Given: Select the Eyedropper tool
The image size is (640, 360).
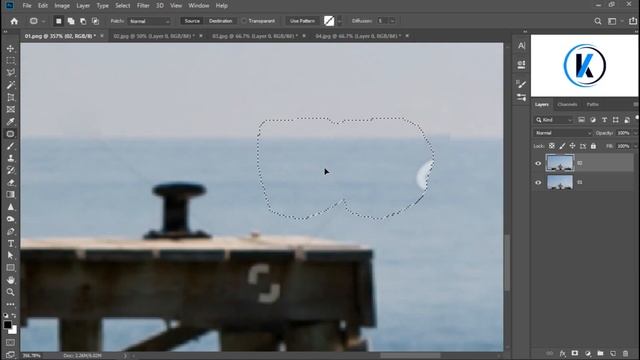Looking at the screenshot, I should (x=11, y=122).
